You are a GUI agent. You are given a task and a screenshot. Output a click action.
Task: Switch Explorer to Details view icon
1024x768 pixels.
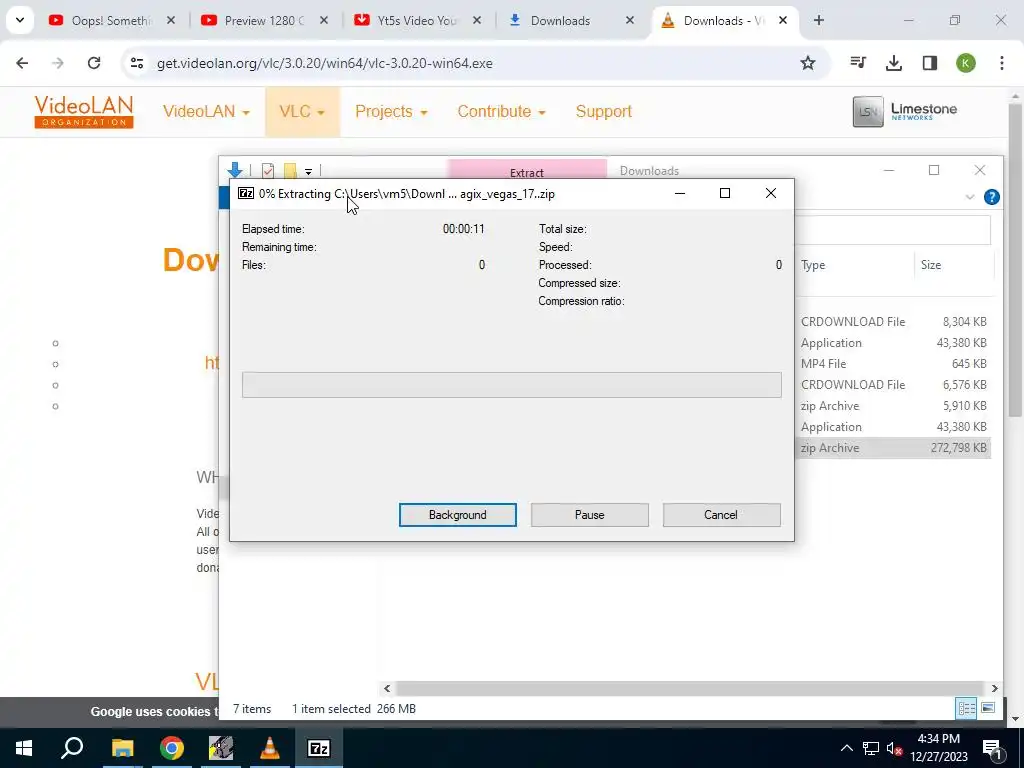pos(966,709)
